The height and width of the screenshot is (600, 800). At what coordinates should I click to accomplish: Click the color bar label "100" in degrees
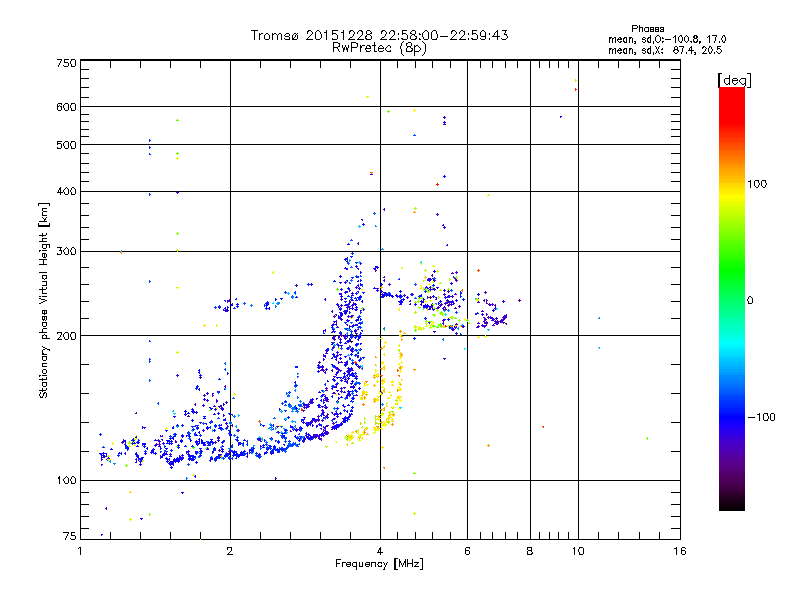757,184
